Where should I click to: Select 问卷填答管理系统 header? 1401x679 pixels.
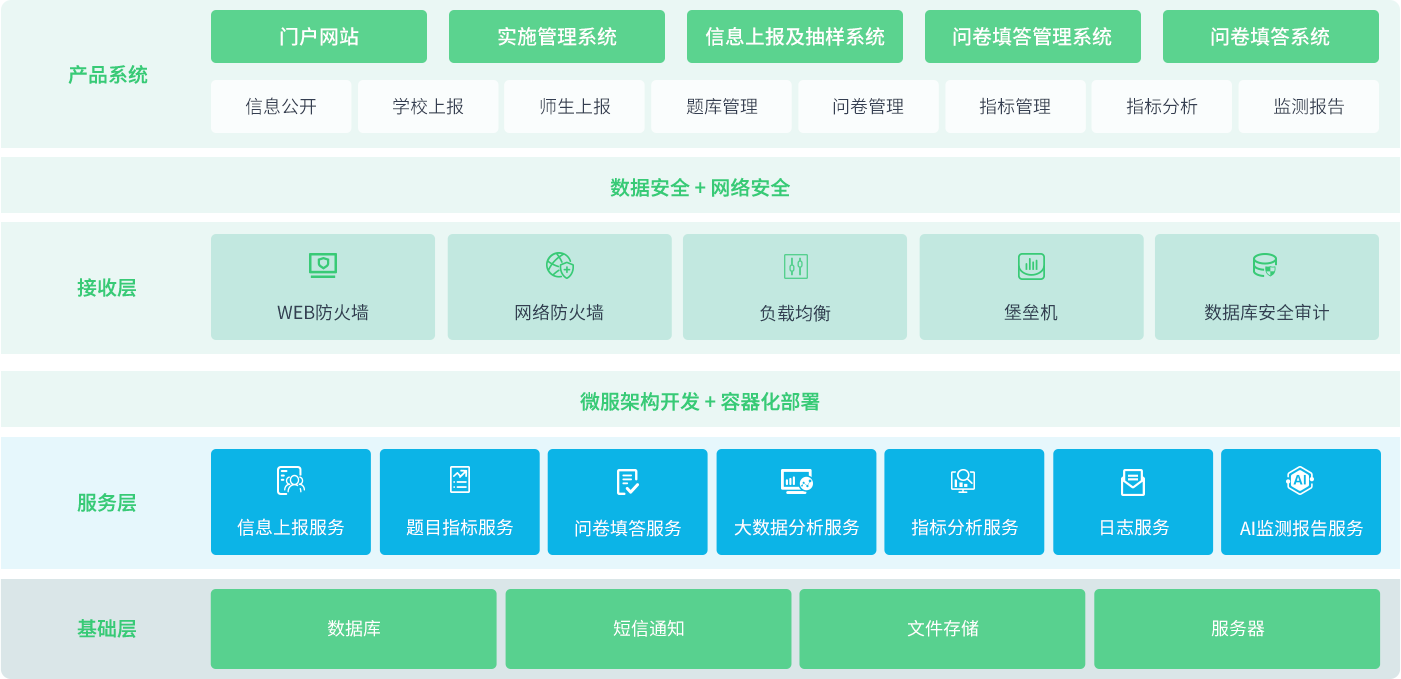coord(1032,37)
